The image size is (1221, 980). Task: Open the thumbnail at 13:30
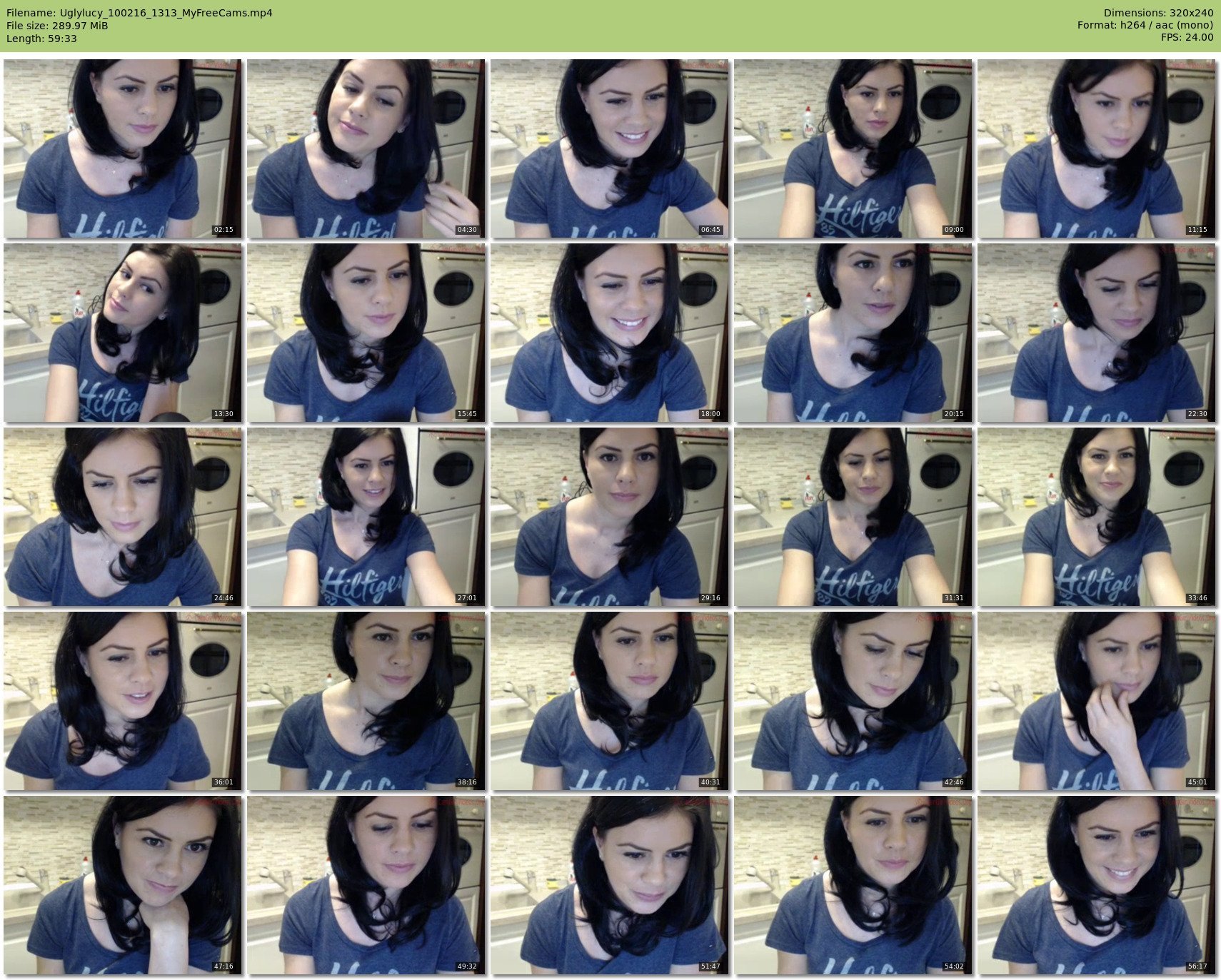tap(122, 333)
